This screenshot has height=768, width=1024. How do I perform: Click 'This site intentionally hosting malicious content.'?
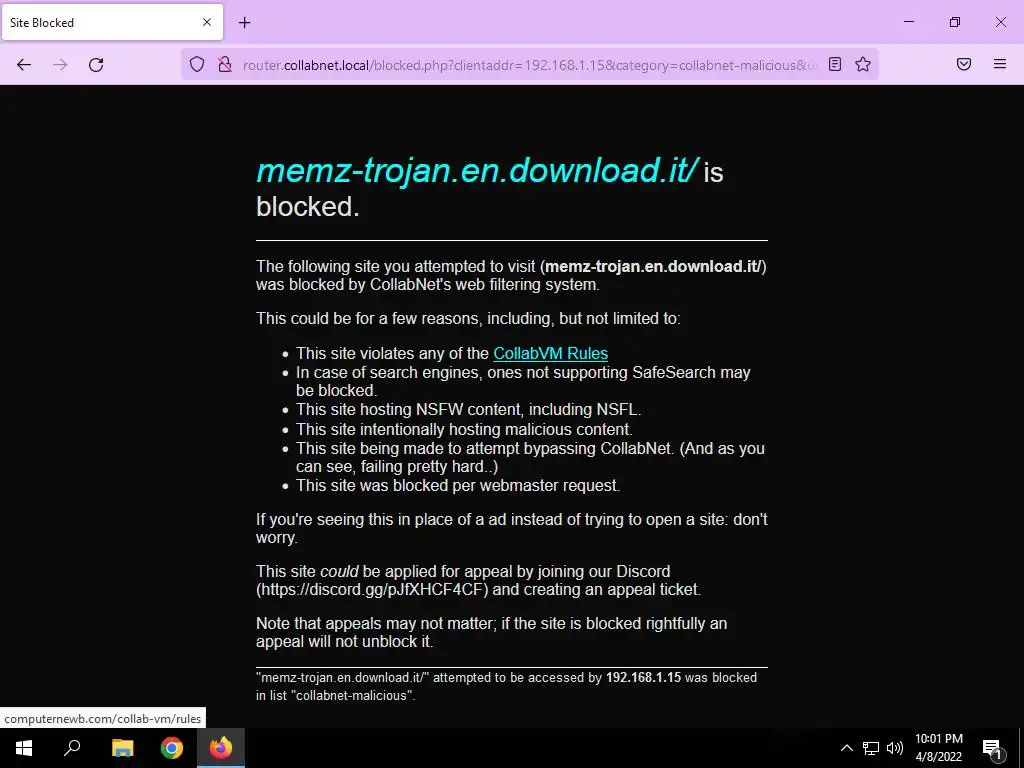pyautogui.click(x=464, y=430)
